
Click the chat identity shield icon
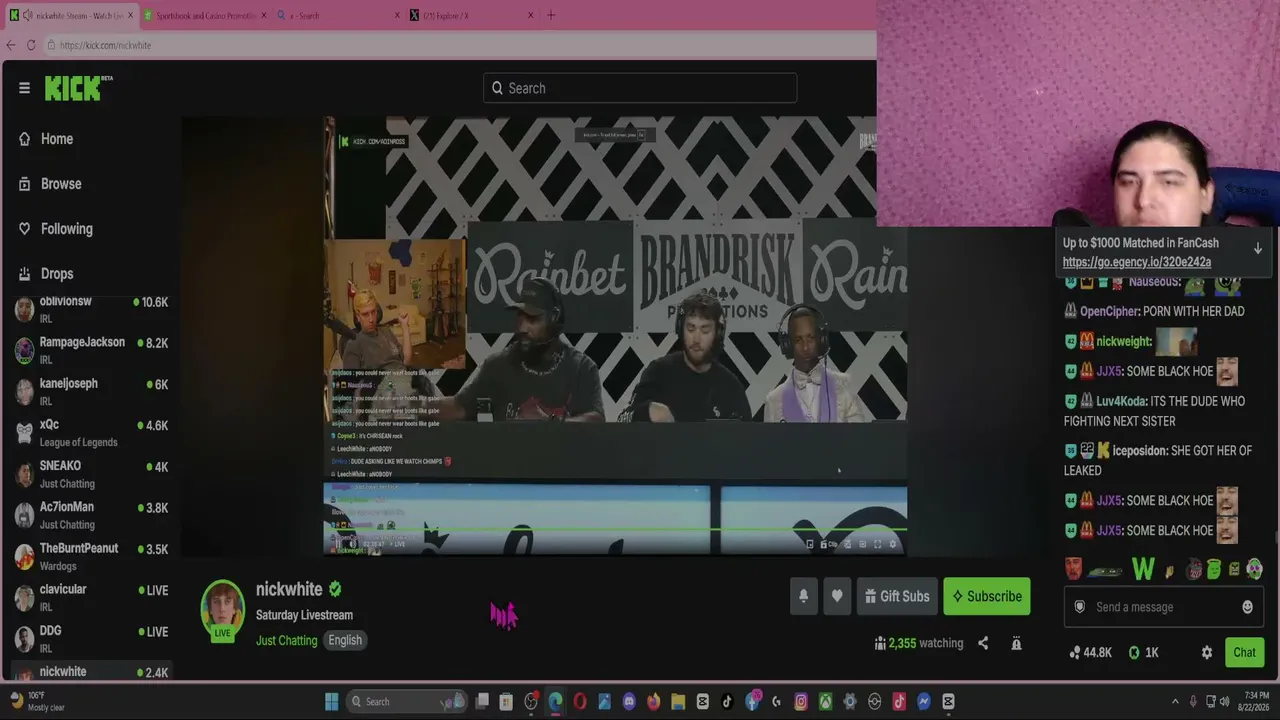(1079, 607)
